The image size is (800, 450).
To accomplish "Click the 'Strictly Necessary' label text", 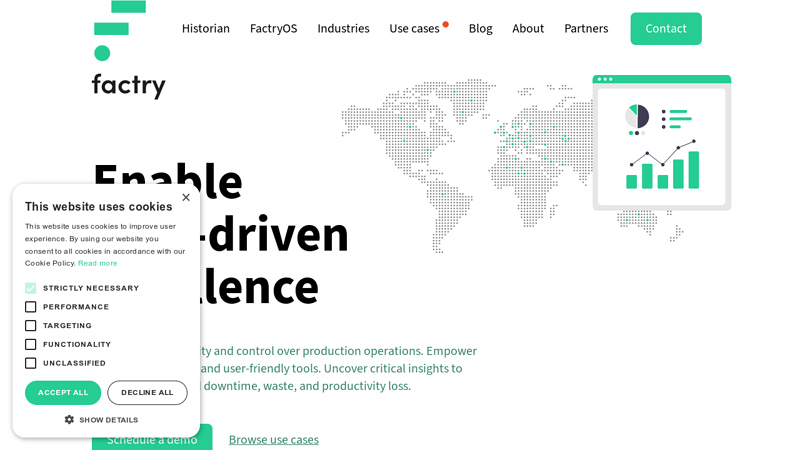I will pos(91,288).
